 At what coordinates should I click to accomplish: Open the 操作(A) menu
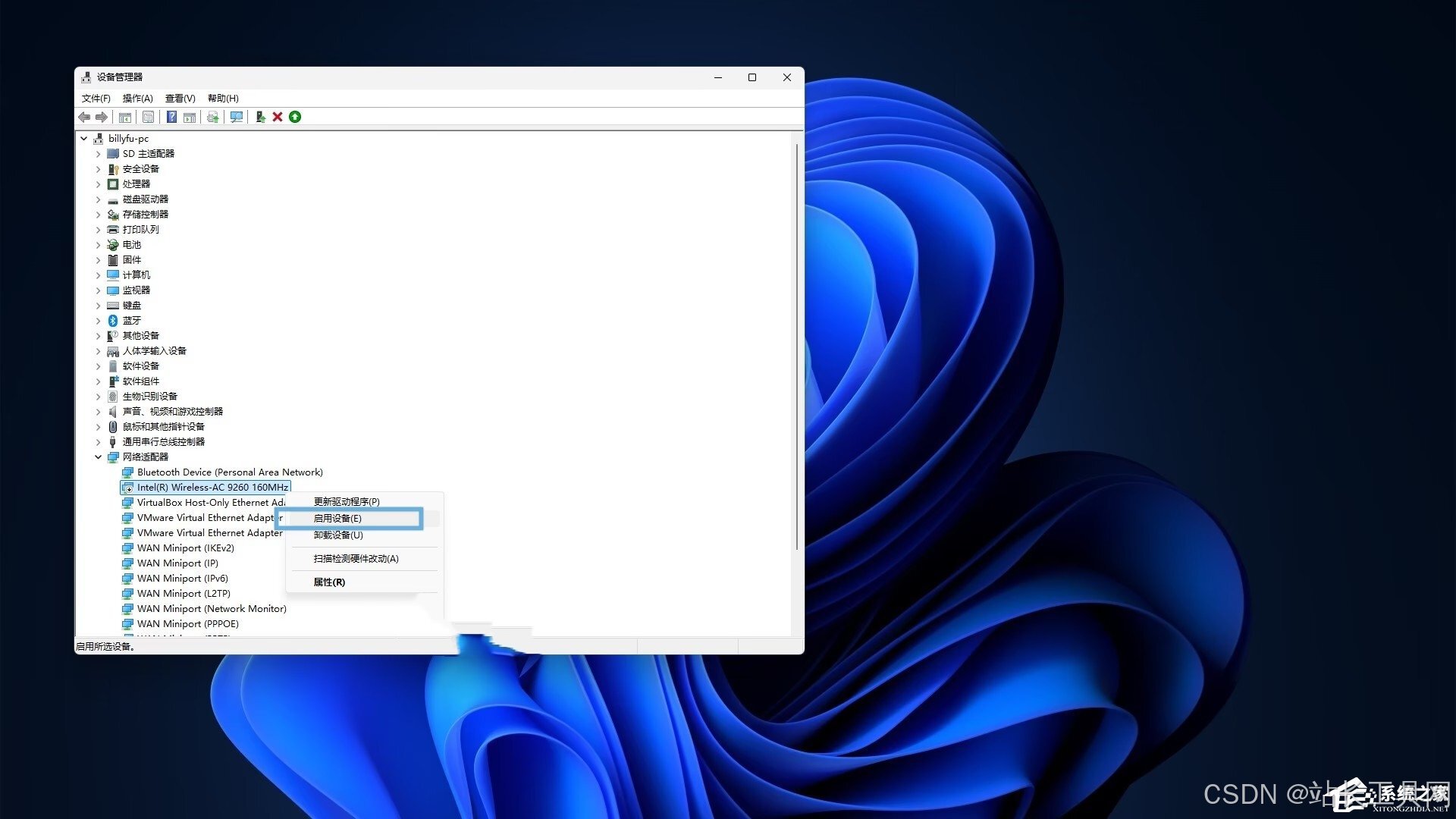137,99
